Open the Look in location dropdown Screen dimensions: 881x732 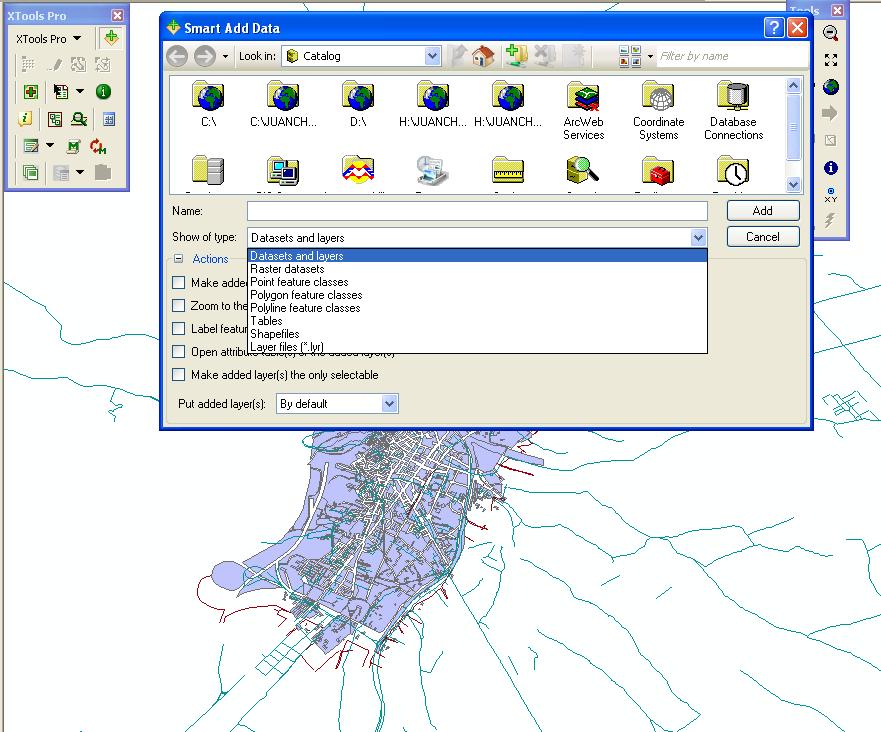point(432,56)
